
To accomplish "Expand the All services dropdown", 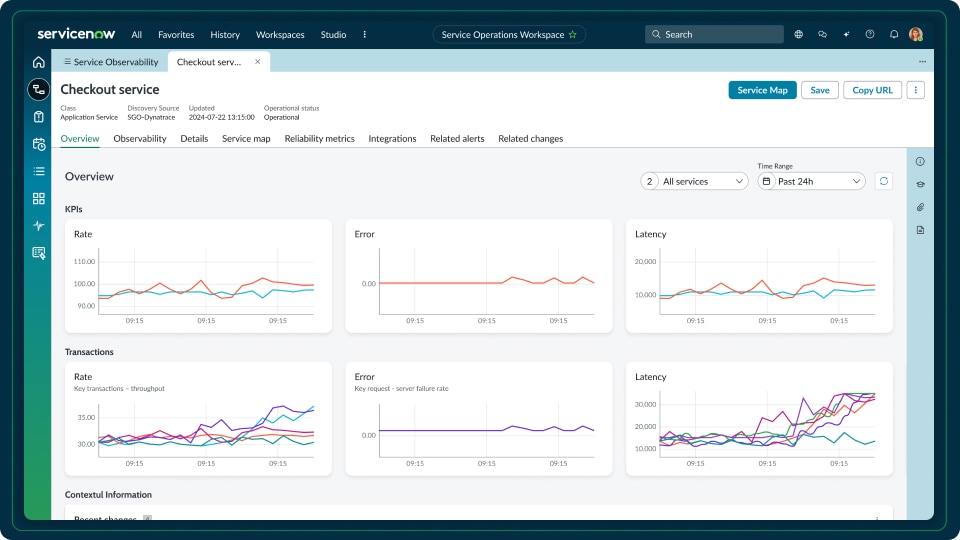I will (694, 181).
